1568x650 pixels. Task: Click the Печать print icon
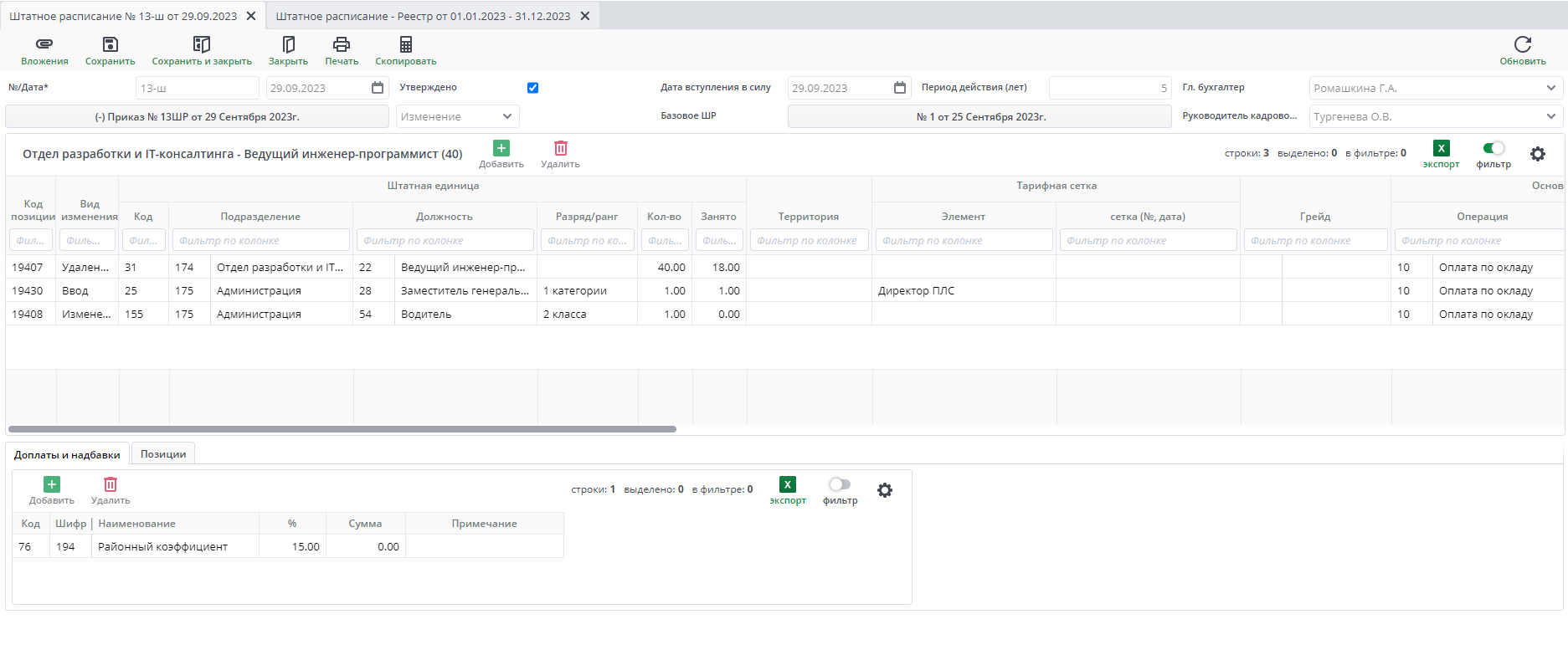tap(342, 44)
